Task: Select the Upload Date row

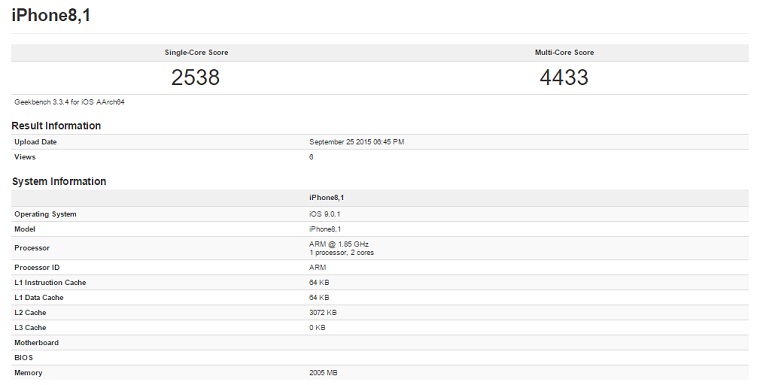Action: pyautogui.click(x=380, y=142)
